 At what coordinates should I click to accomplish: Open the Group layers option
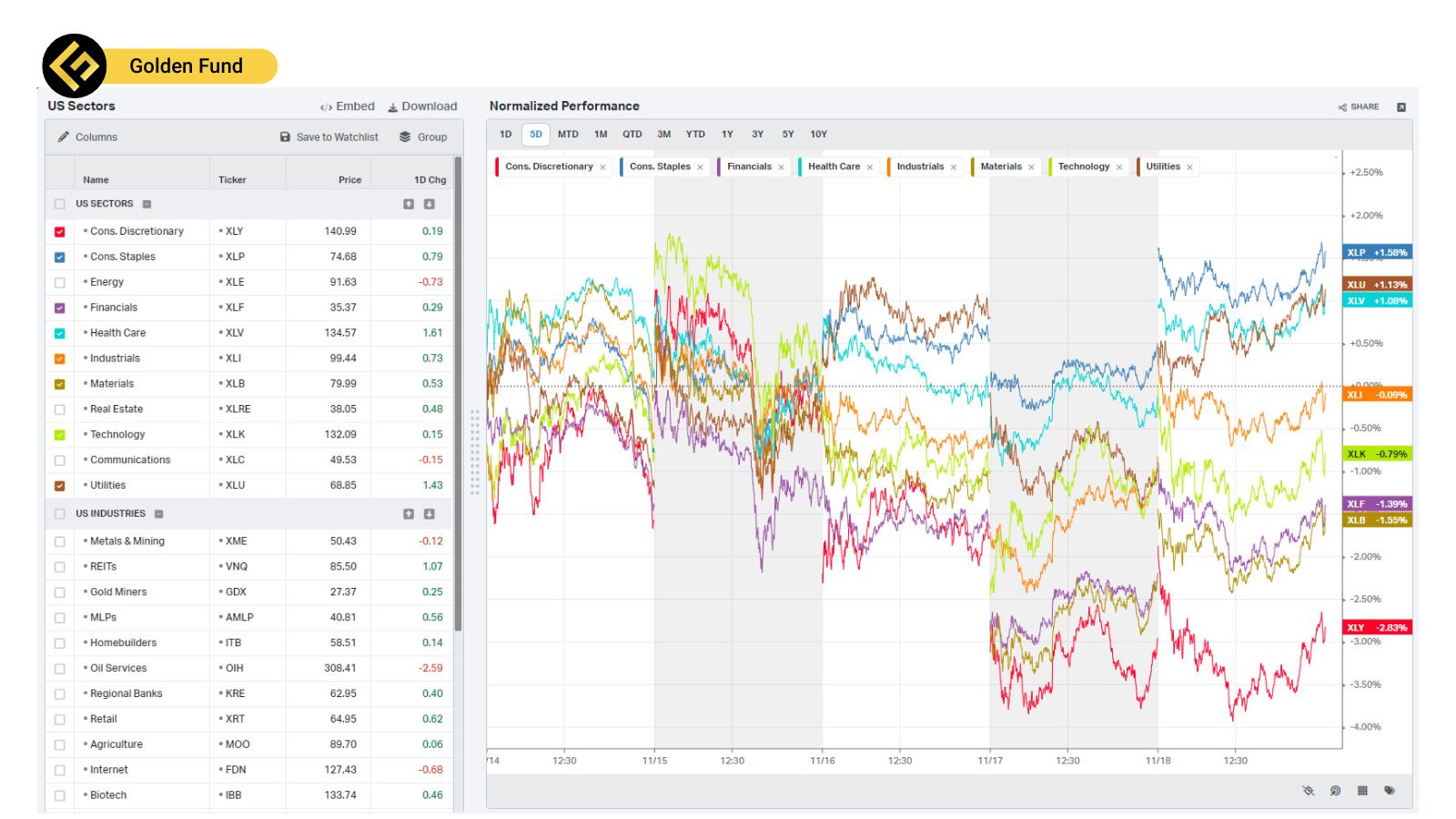point(423,137)
